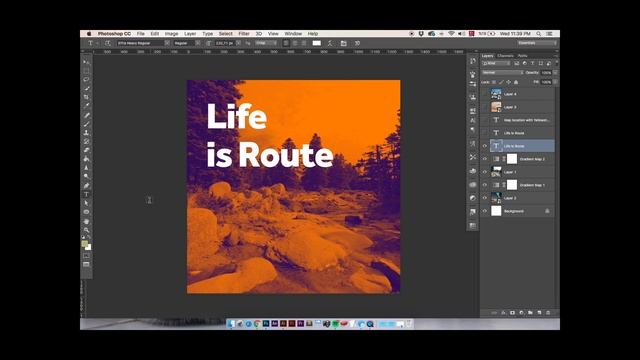Select the Gradient Map 2 mask thumbnail

pyautogui.click(x=512, y=159)
